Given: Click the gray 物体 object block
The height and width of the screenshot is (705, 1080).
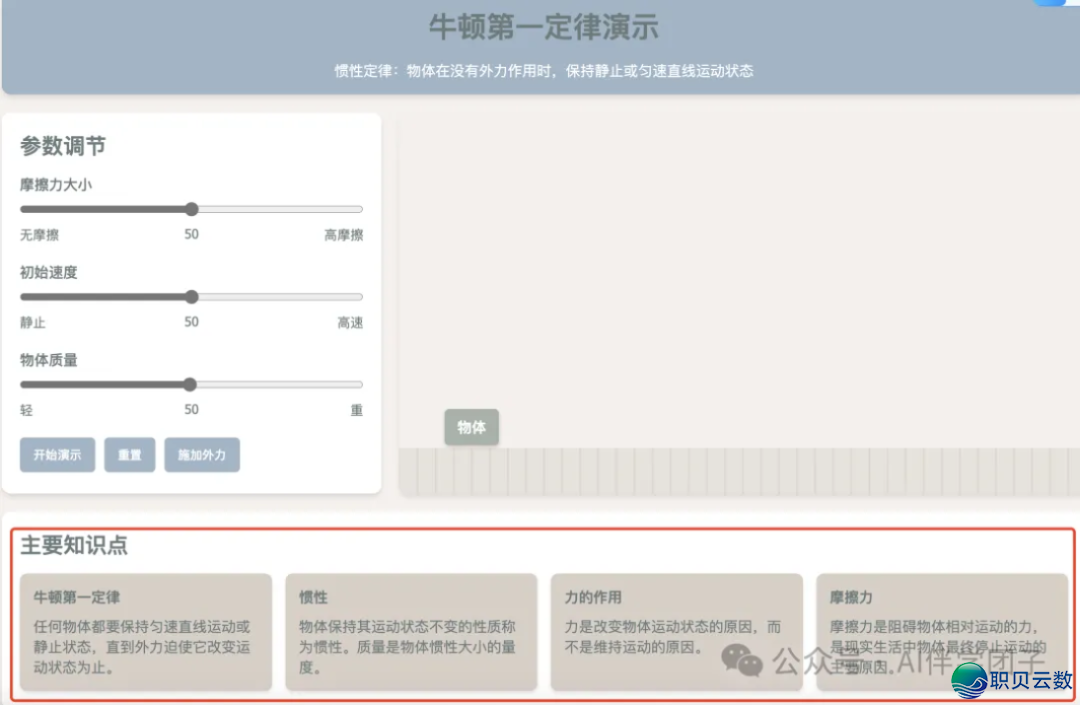Looking at the screenshot, I should tap(471, 427).
